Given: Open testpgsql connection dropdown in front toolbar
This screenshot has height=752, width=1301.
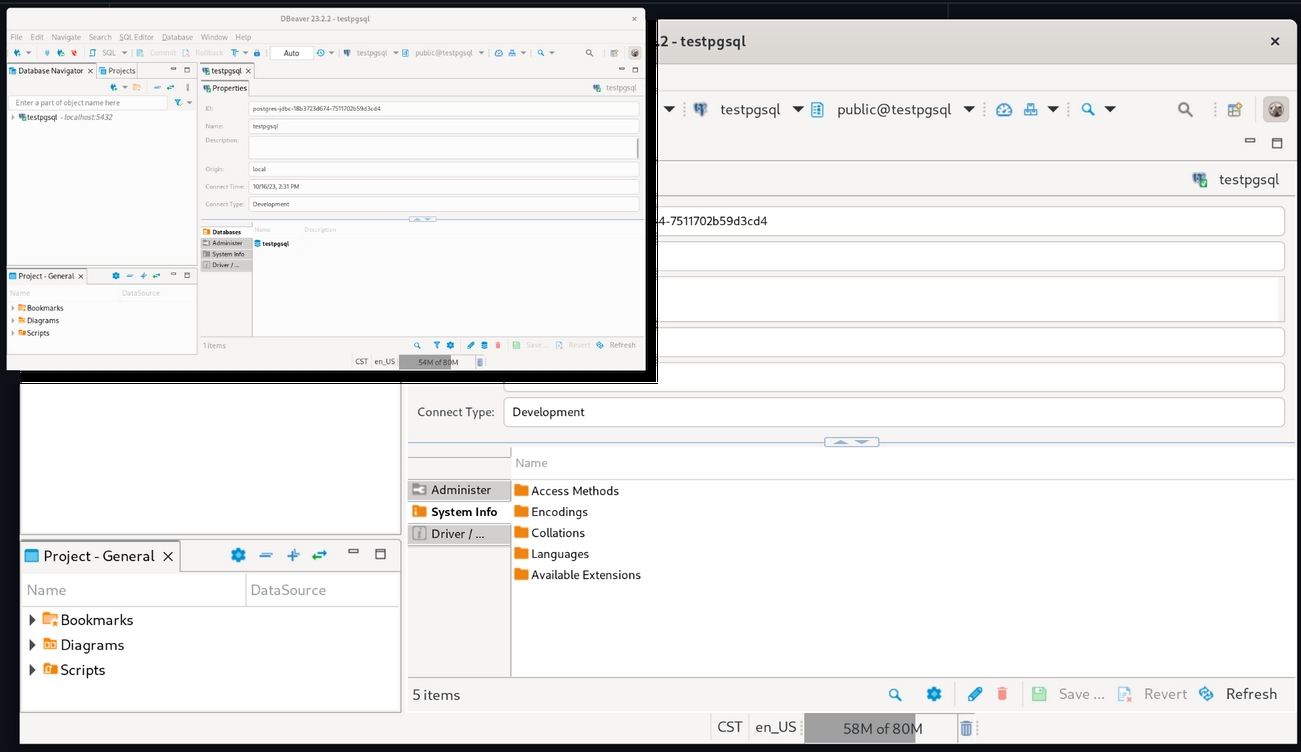Looking at the screenshot, I should pos(396,53).
